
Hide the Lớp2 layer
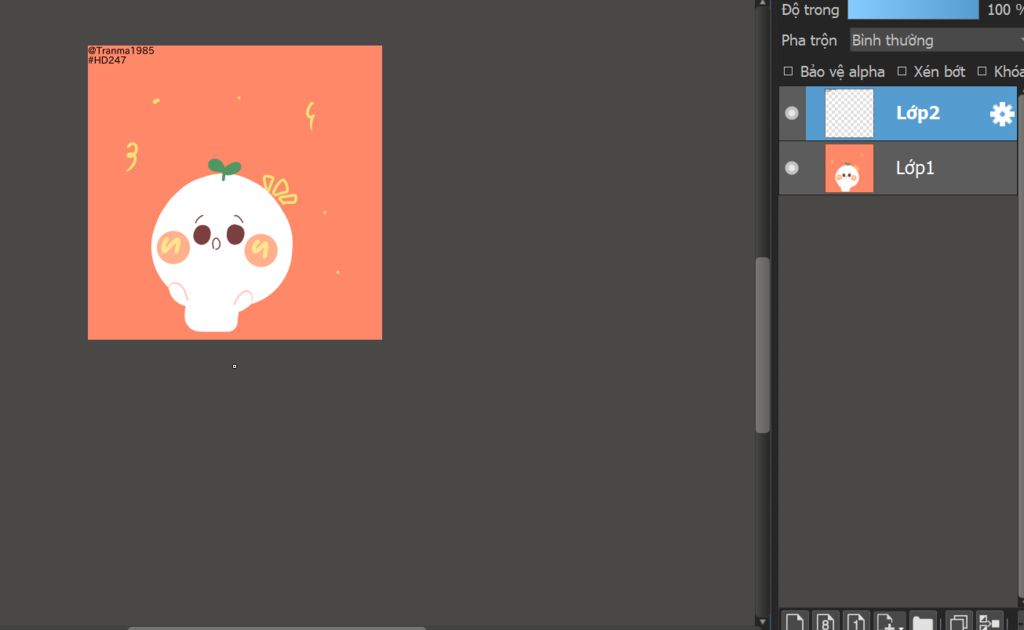(792, 113)
